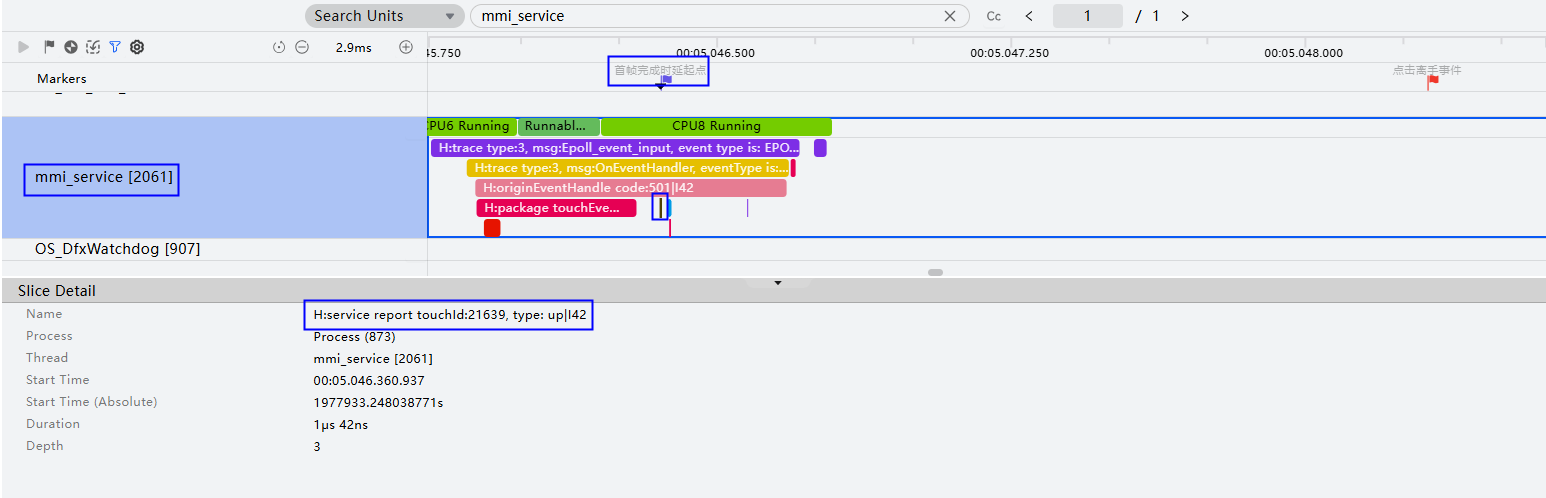Toggle the dashed selection checkbox icon

pos(93,47)
